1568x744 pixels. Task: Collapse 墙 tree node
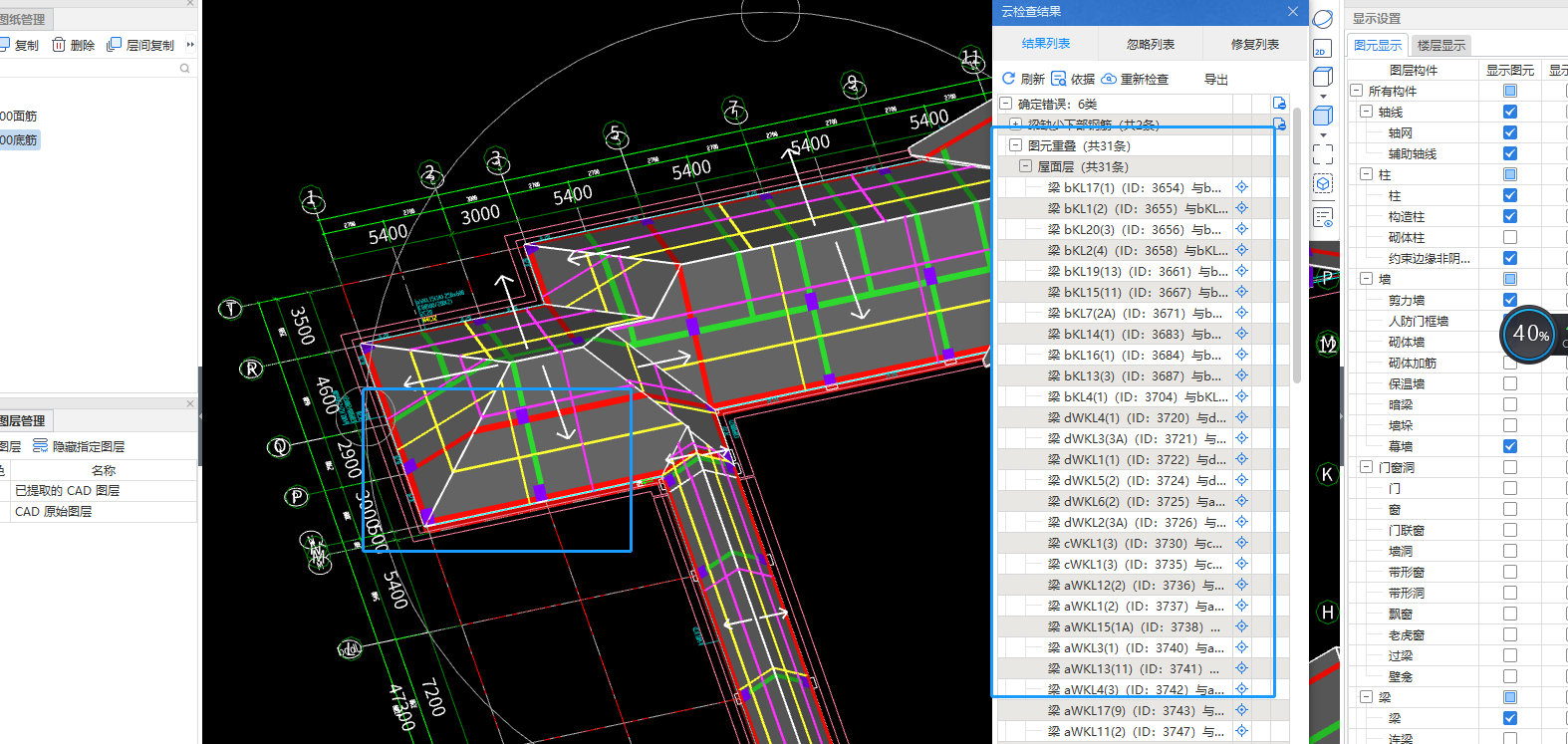click(1367, 279)
